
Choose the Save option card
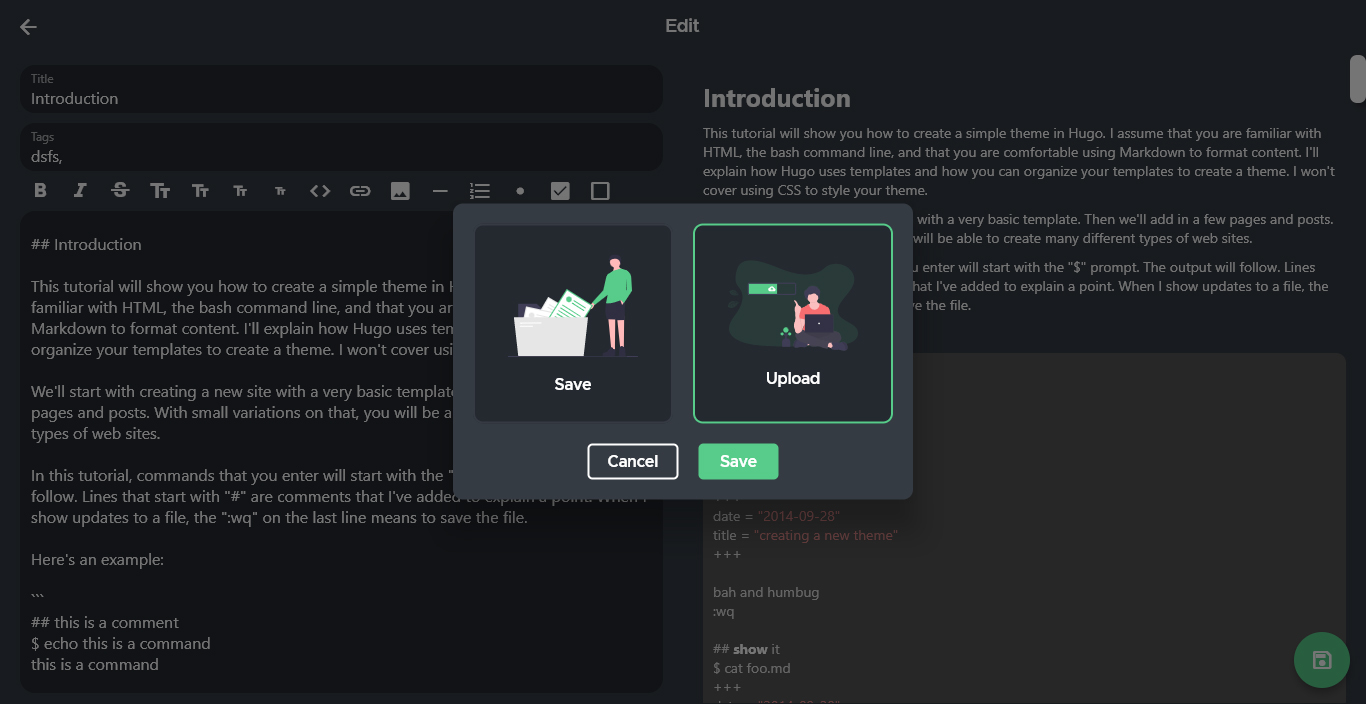click(573, 323)
